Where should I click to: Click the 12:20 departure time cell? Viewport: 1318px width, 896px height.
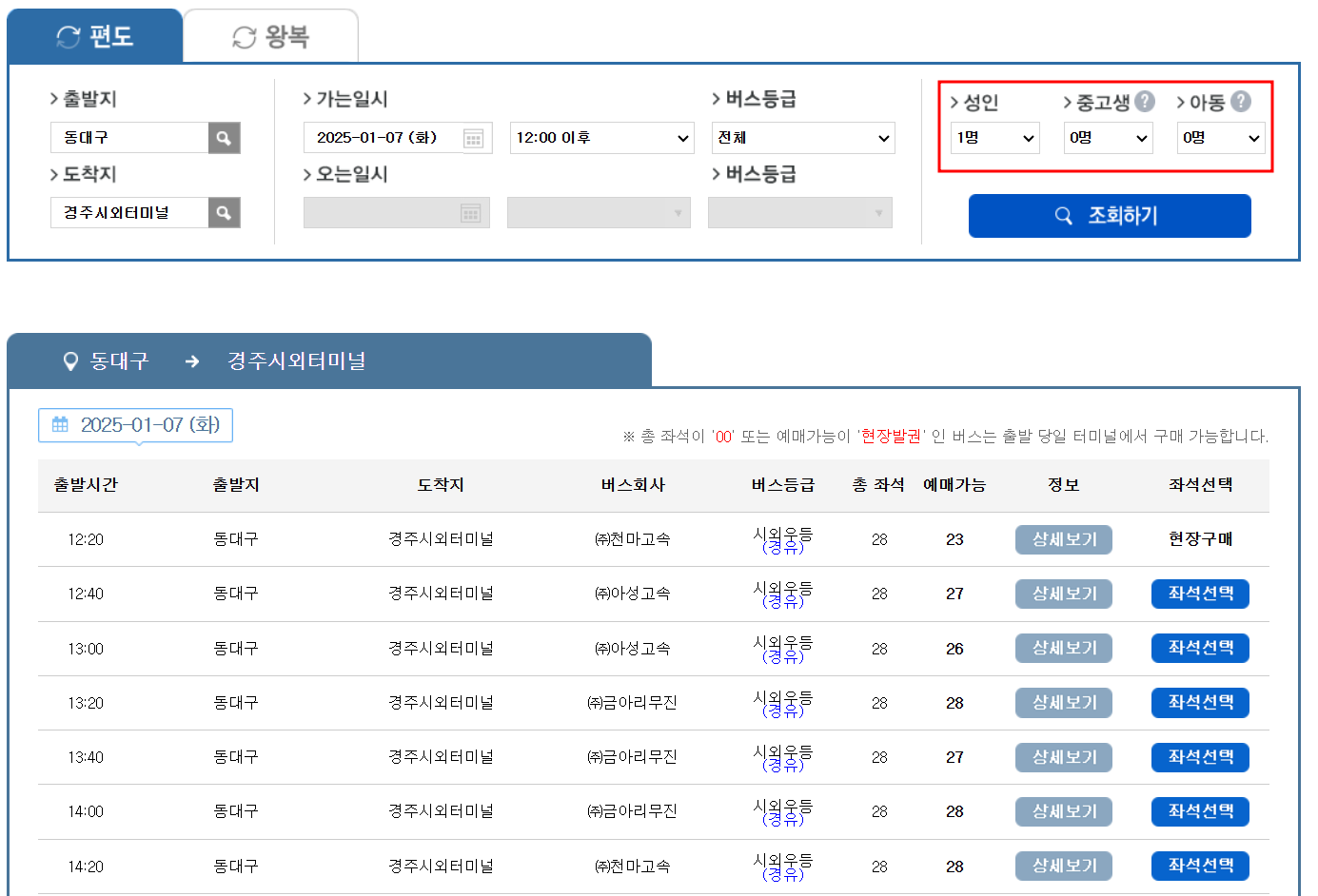coord(86,539)
